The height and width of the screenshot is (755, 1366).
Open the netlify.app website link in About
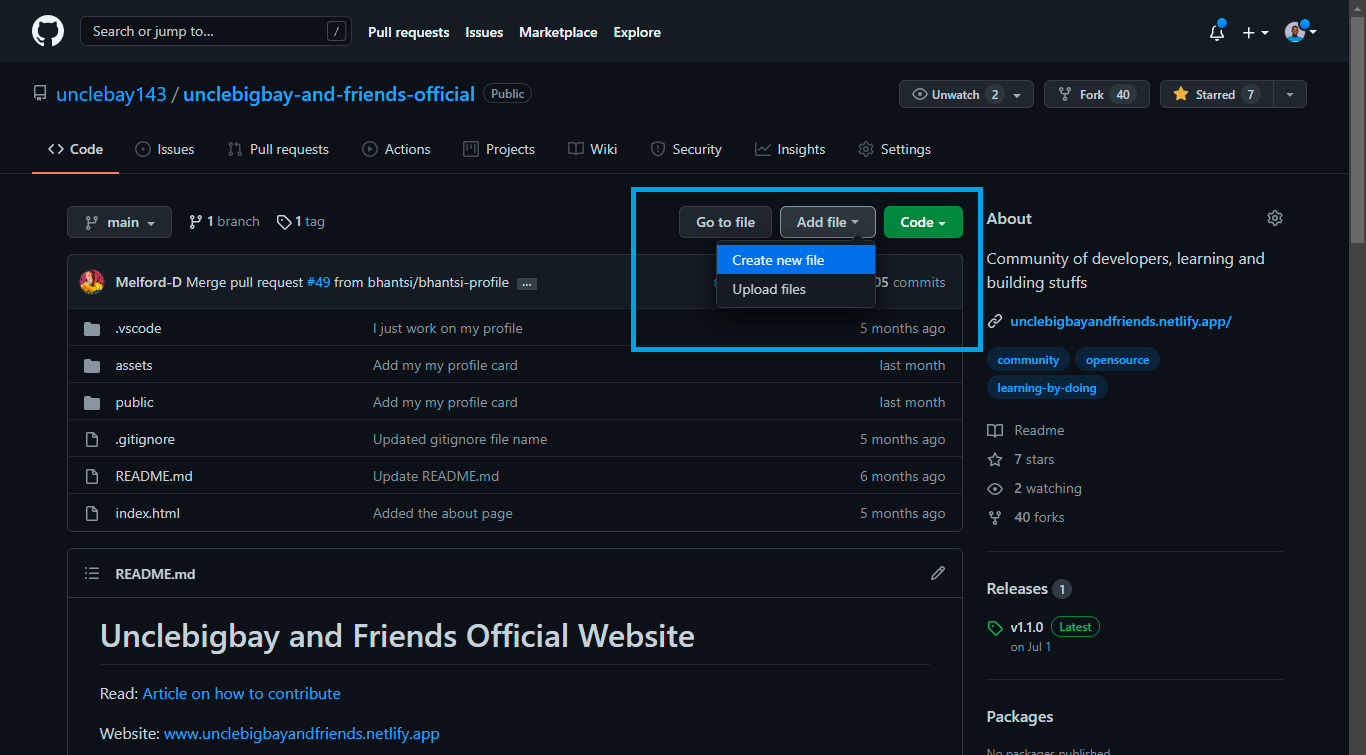tap(1121, 321)
